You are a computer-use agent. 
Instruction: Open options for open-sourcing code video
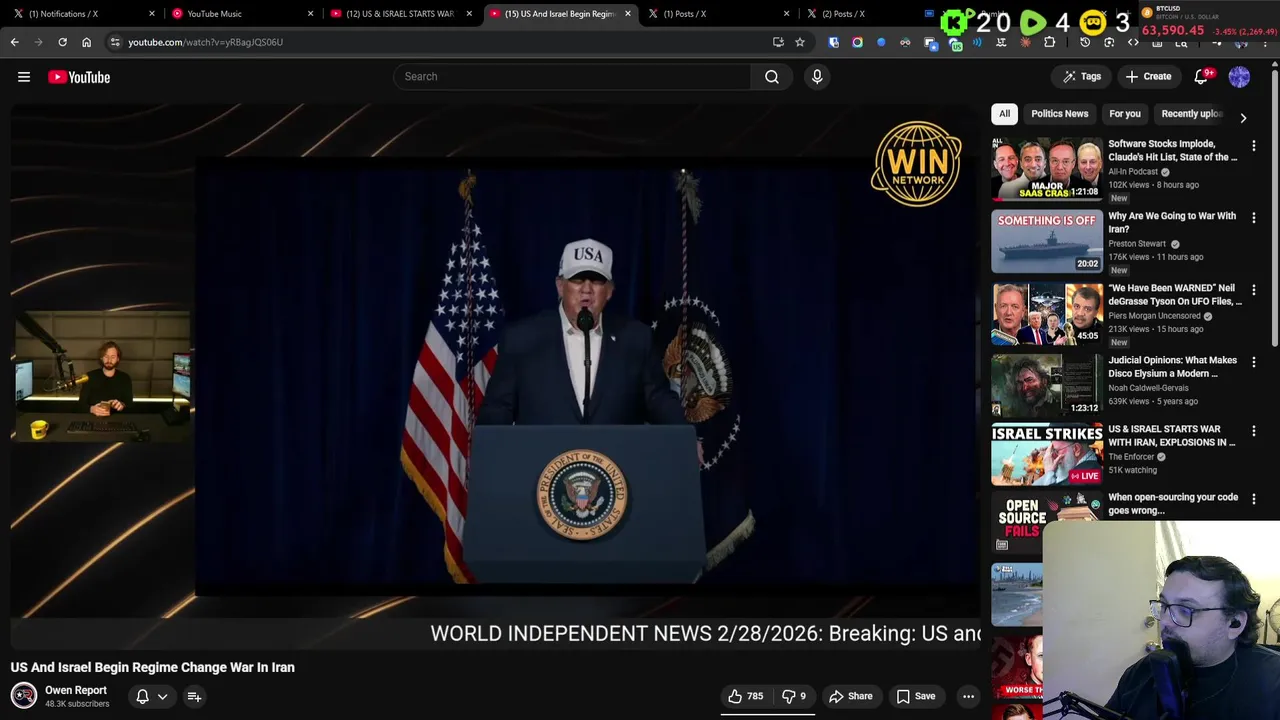click(x=1253, y=499)
